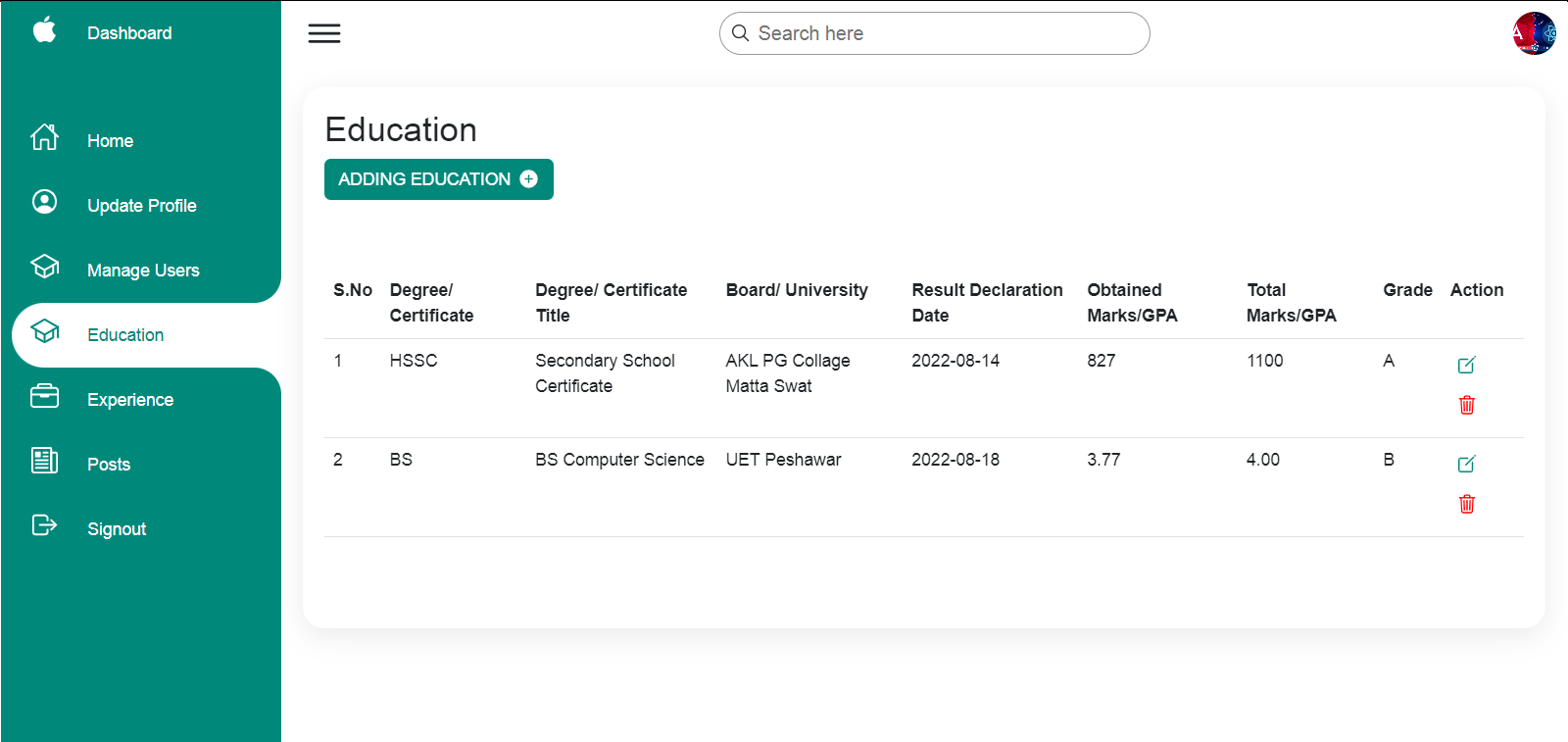The height and width of the screenshot is (742, 1568).
Task: Click the Result Declaration Date column header
Action: pyautogui.click(x=987, y=303)
